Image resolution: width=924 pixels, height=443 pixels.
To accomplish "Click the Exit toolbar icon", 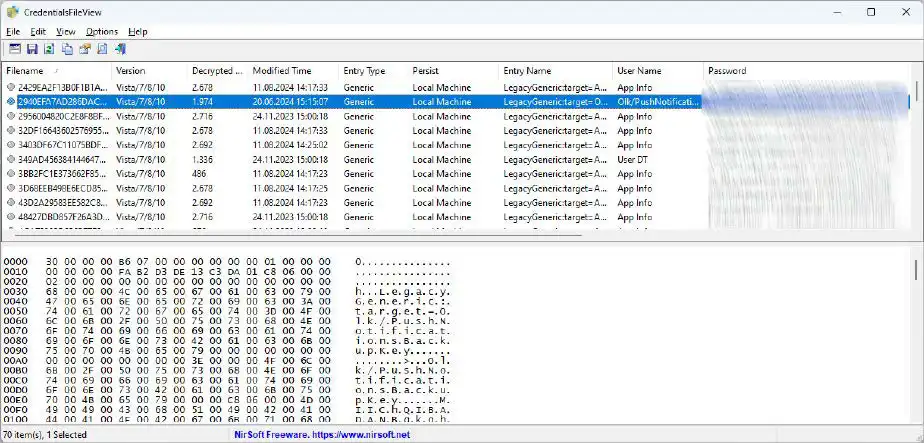I will pos(120,49).
